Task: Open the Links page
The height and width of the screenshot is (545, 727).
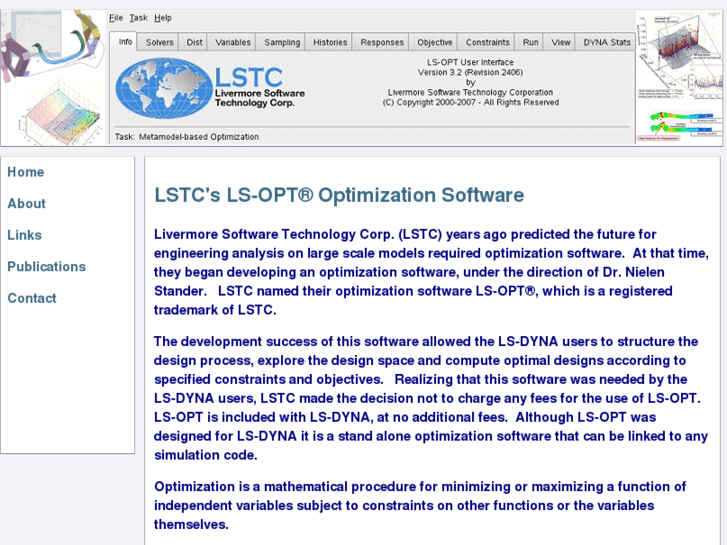Action: [24, 235]
